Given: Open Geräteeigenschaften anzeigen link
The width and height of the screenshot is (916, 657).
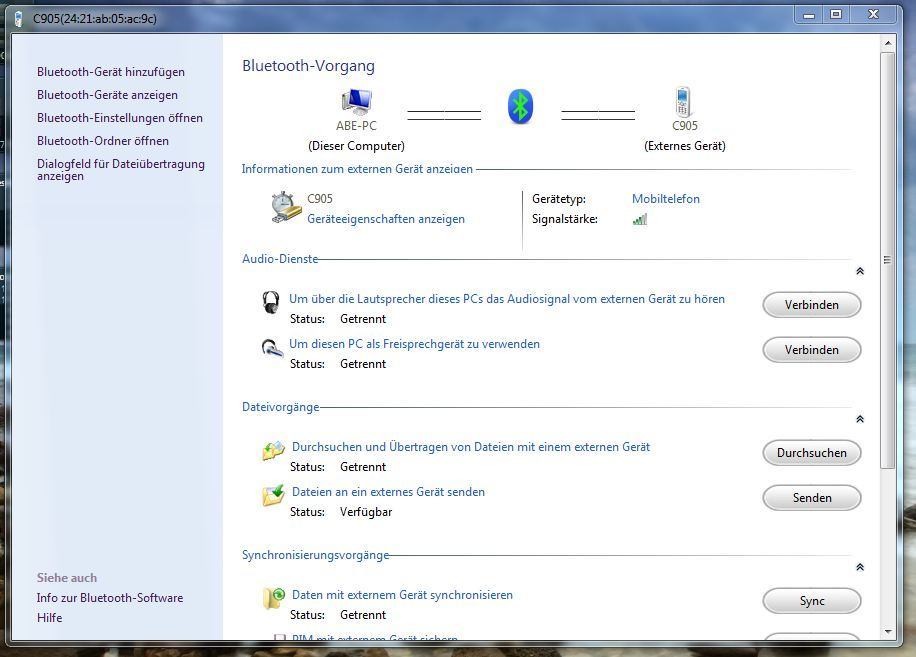Looking at the screenshot, I should (386, 219).
